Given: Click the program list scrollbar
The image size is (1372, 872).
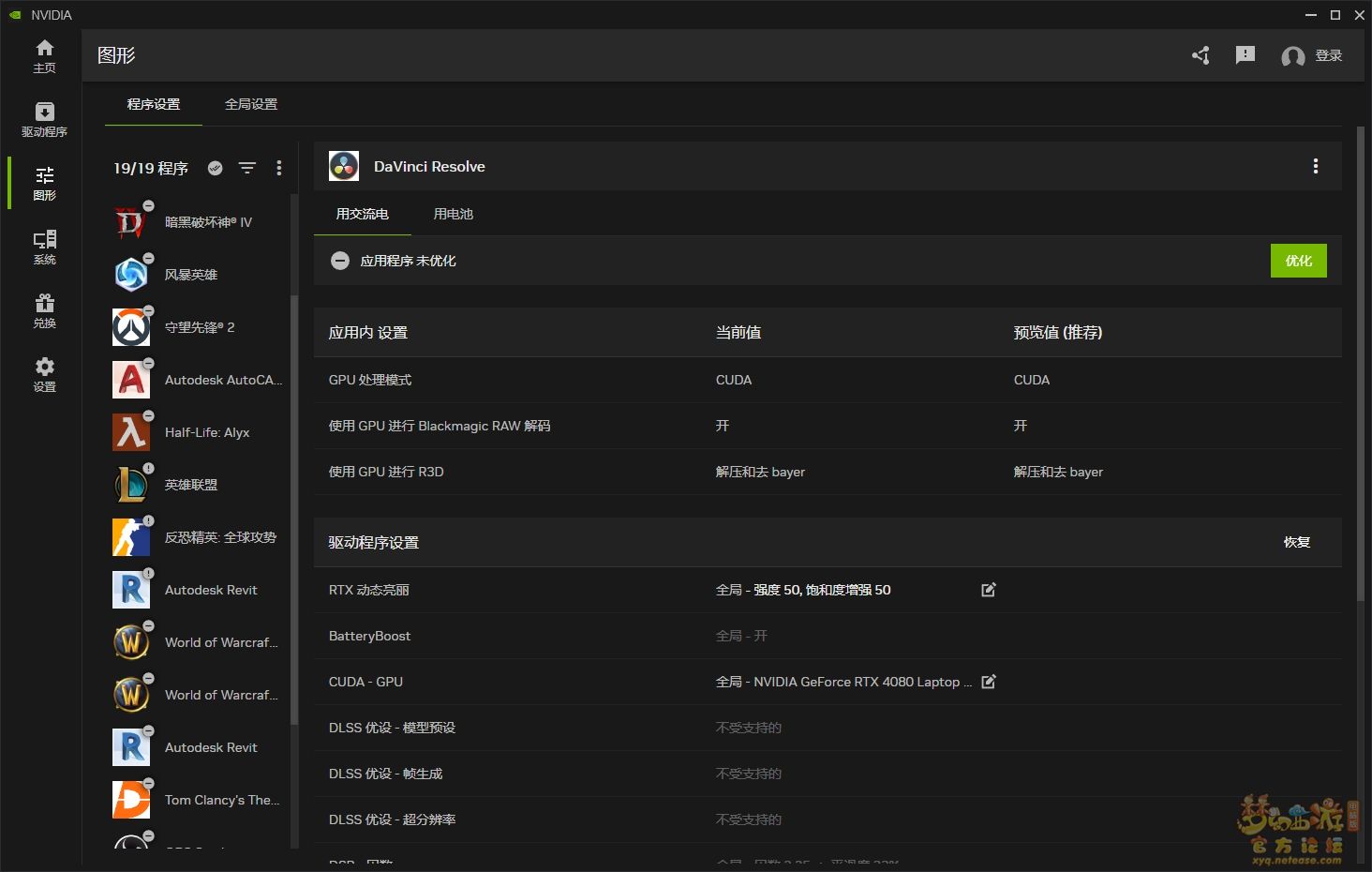Looking at the screenshot, I should [x=294, y=511].
